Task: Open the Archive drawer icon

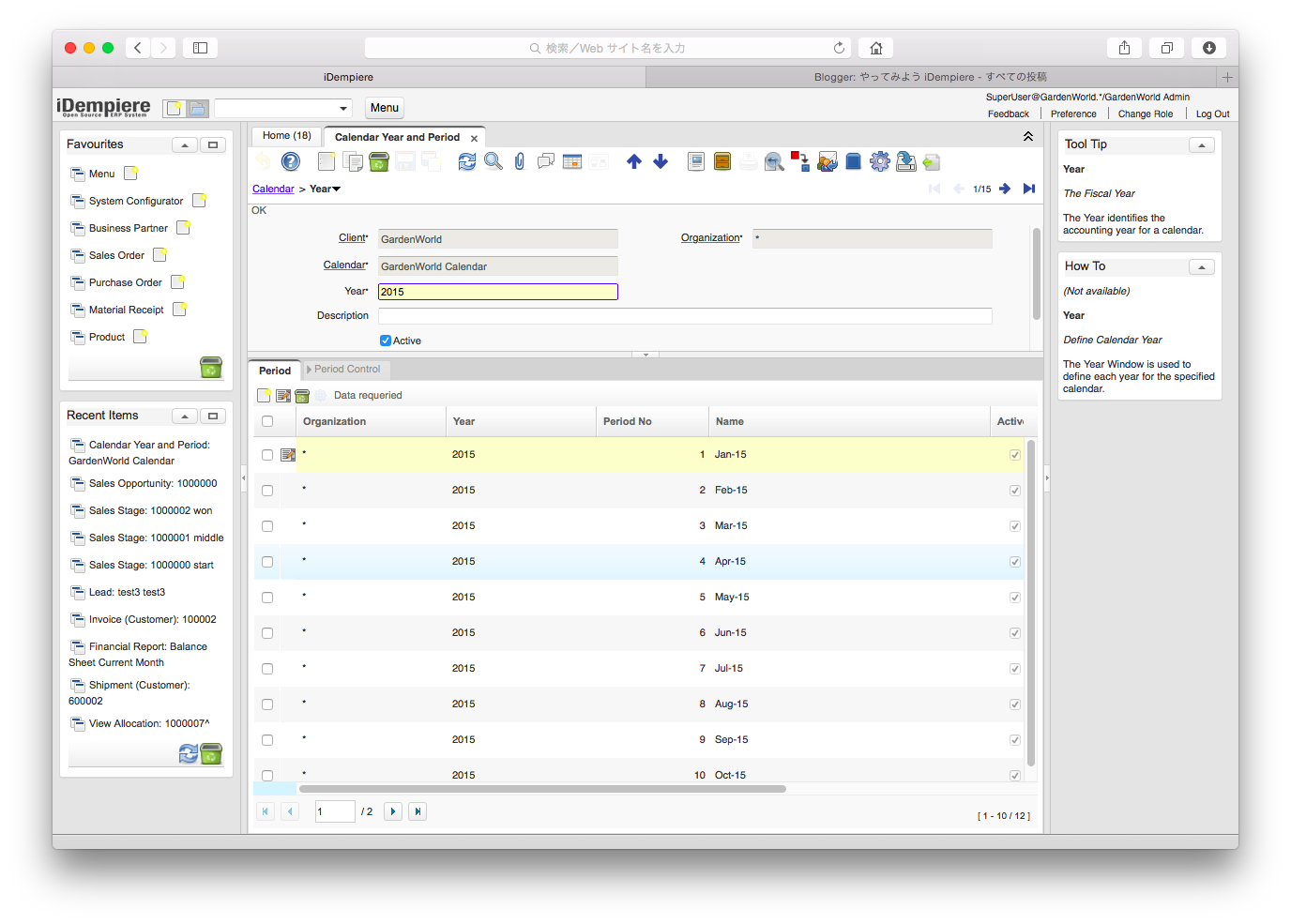Action: 722,161
